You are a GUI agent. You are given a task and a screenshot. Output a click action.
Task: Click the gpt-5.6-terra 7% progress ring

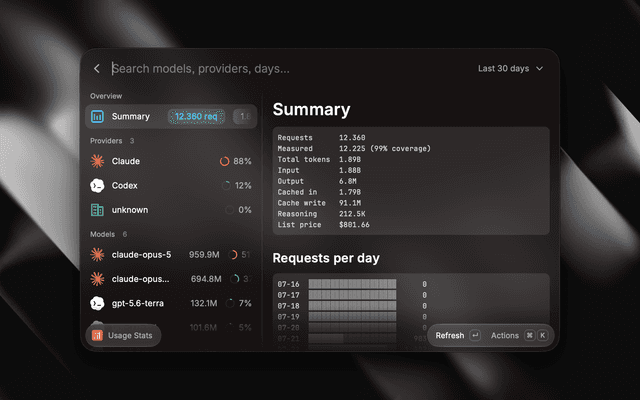[230, 303]
